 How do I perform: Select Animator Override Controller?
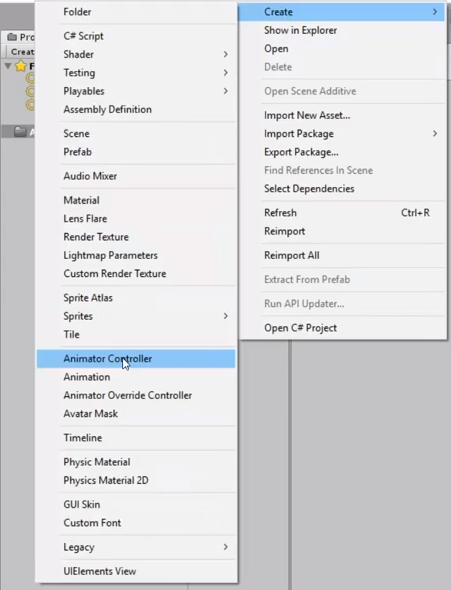tap(136, 395)
